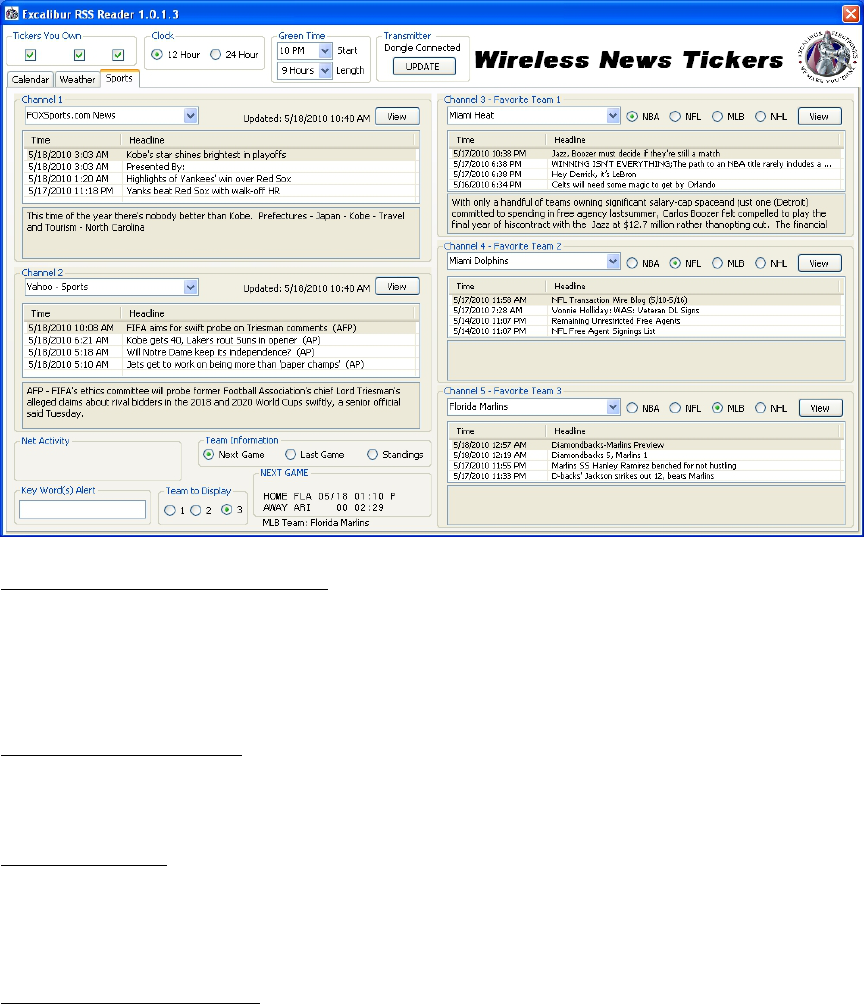Select NFL Transaction Wire Blog headline

(646, 300)
